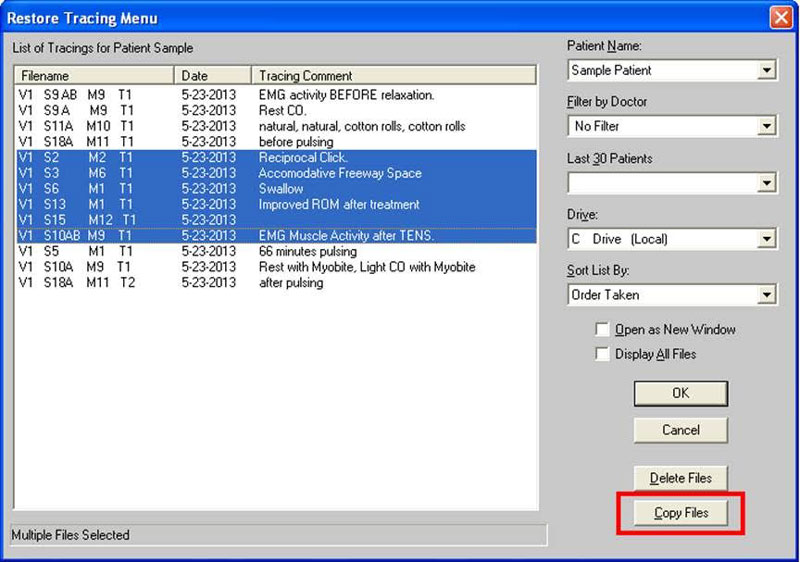Screen dimensions: 800x562
Task: Select the Rest CO. tracing row
Action: tap(282, 110)
